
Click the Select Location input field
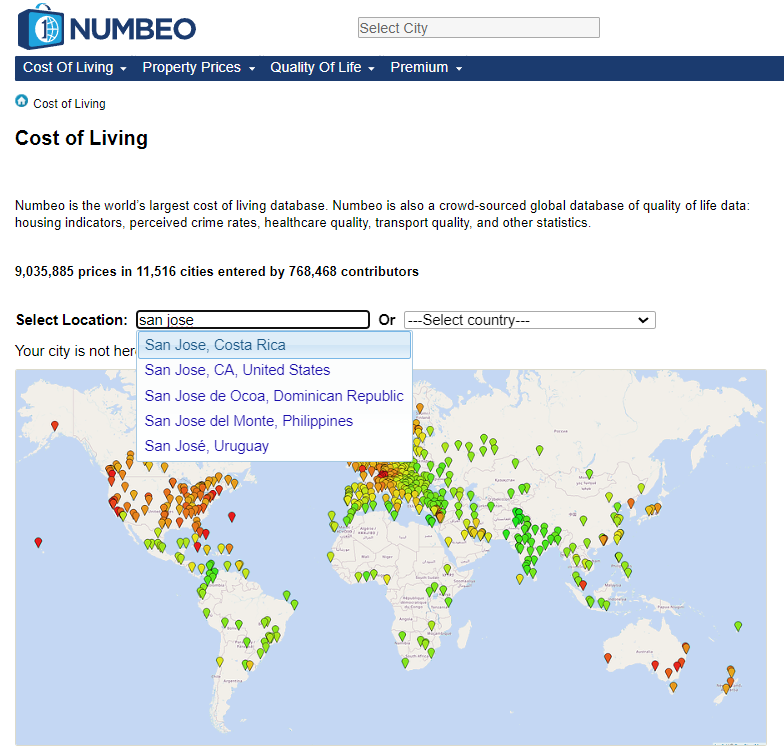click(x=252, y=320)
